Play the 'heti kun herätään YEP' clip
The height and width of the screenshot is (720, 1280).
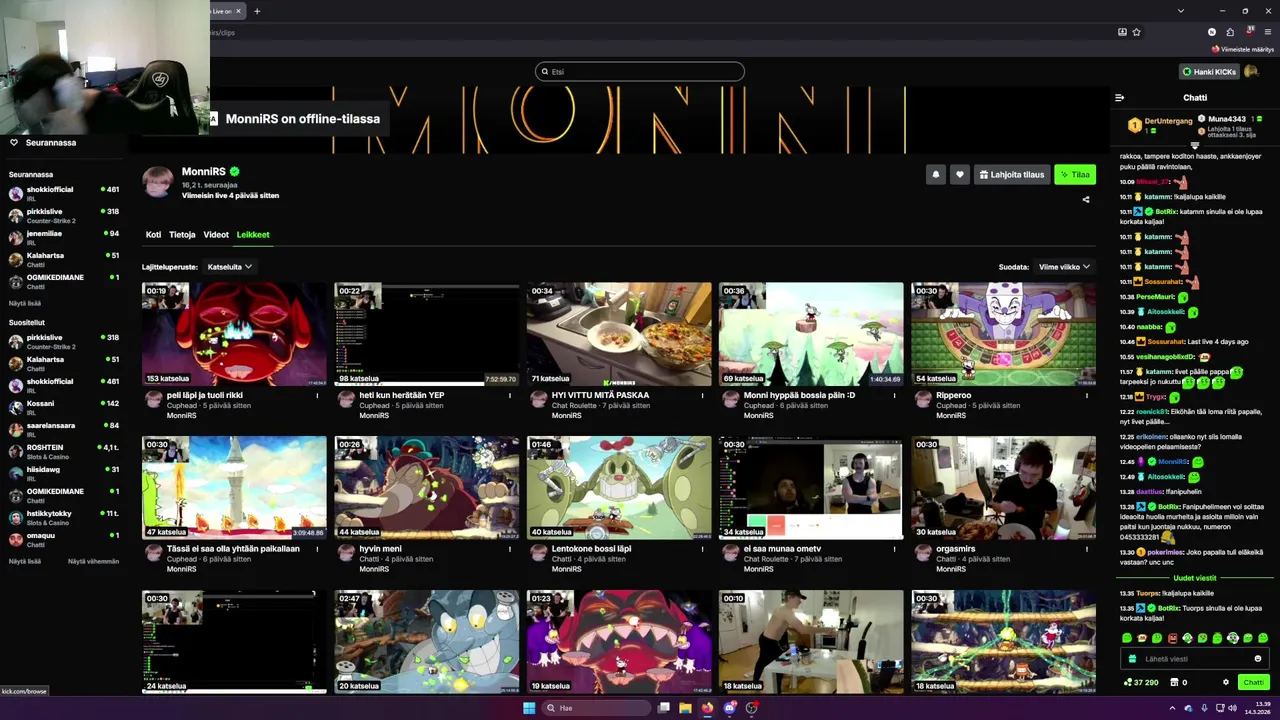pos(427,334)
